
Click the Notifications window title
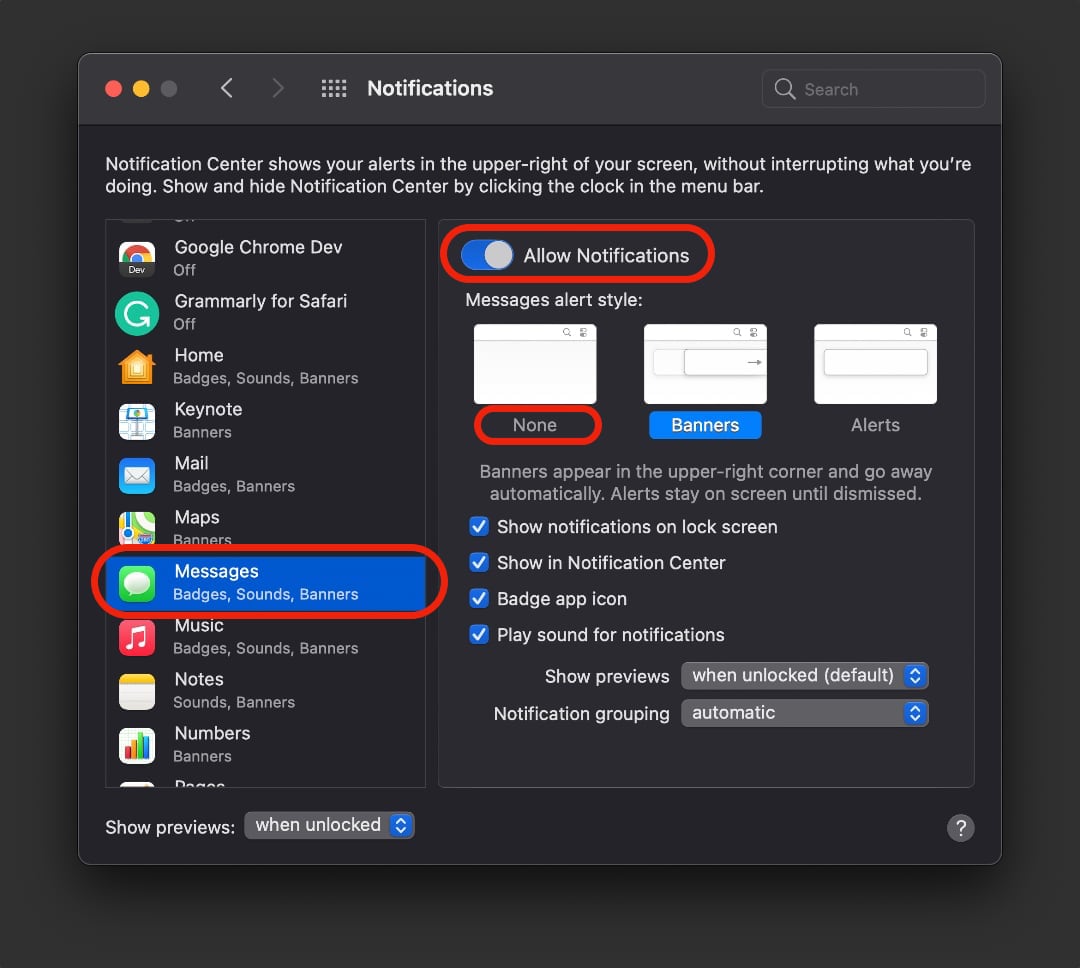430,88
